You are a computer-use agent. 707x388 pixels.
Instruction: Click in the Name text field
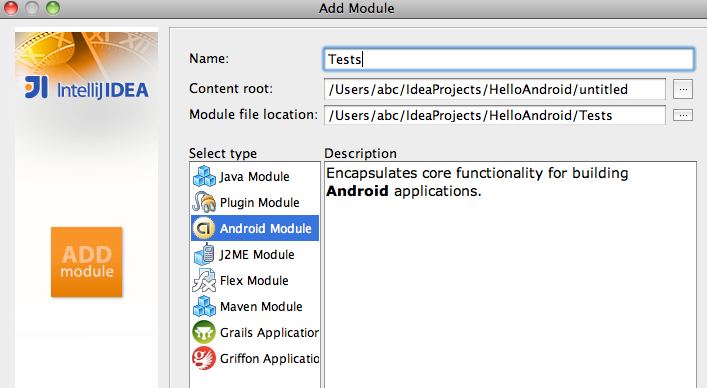pos(509,59)
